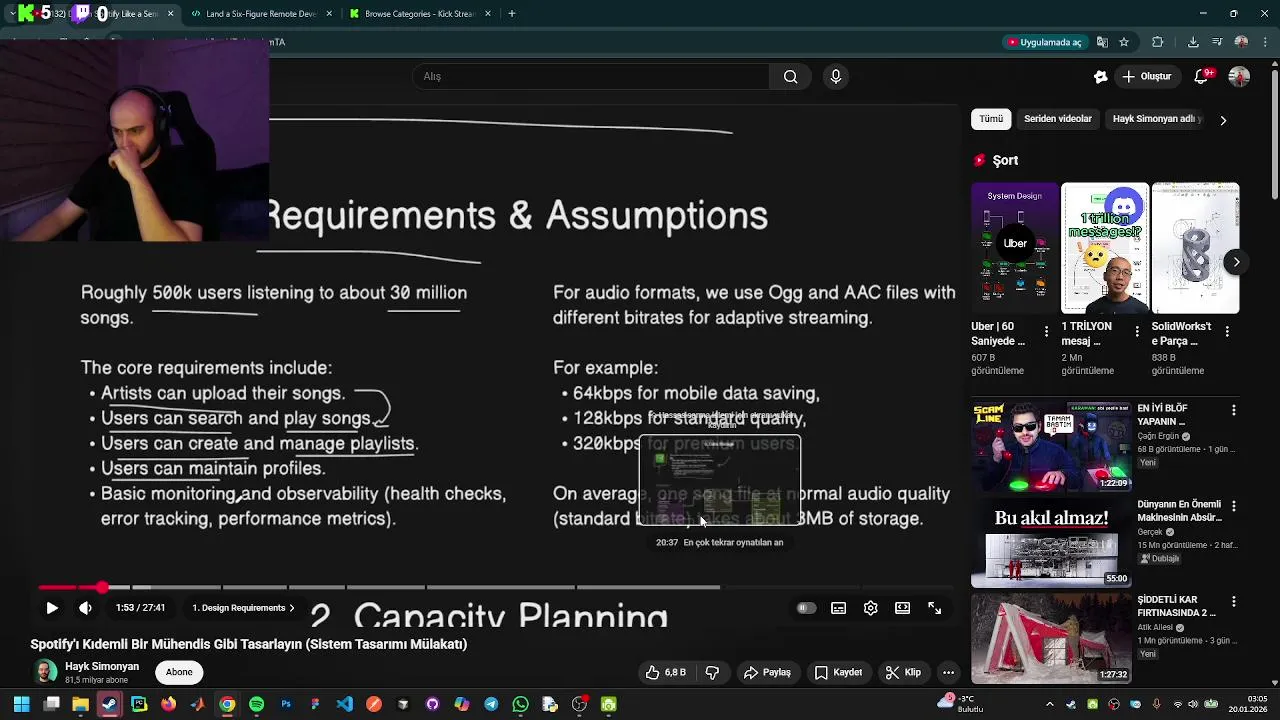Switch to theater mode view
Viewport: 1280px width, 720px height.
point(903,608)
